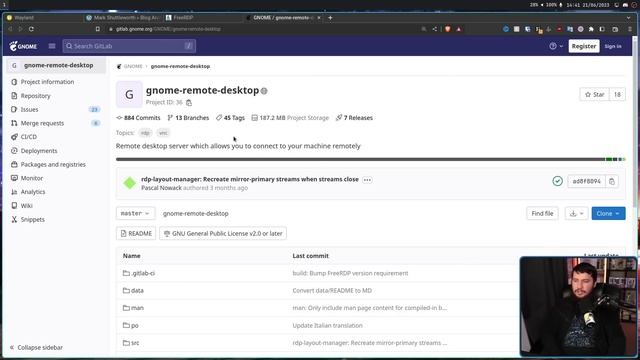
Task: Open the man folder
Action: pyautogui.click(x=137, y=308)
